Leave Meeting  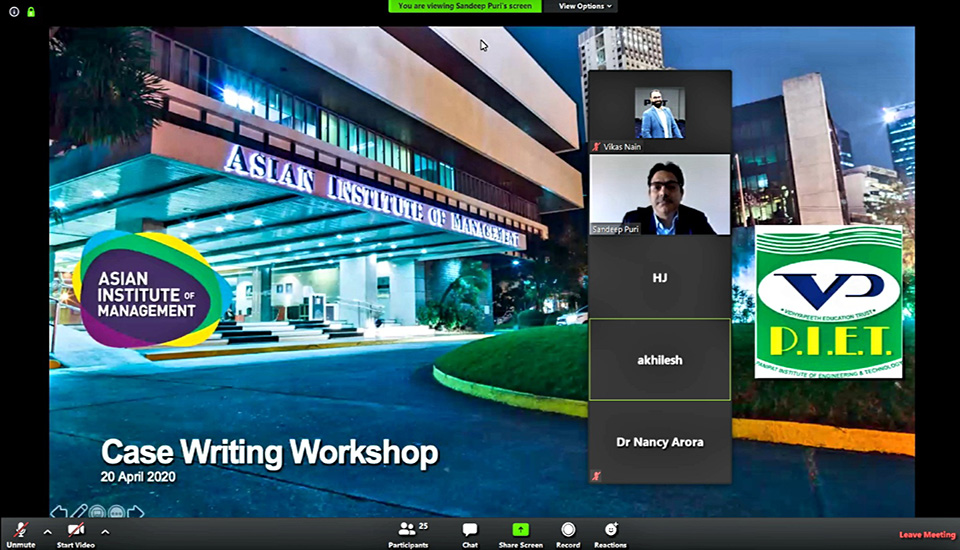(927, 535)
